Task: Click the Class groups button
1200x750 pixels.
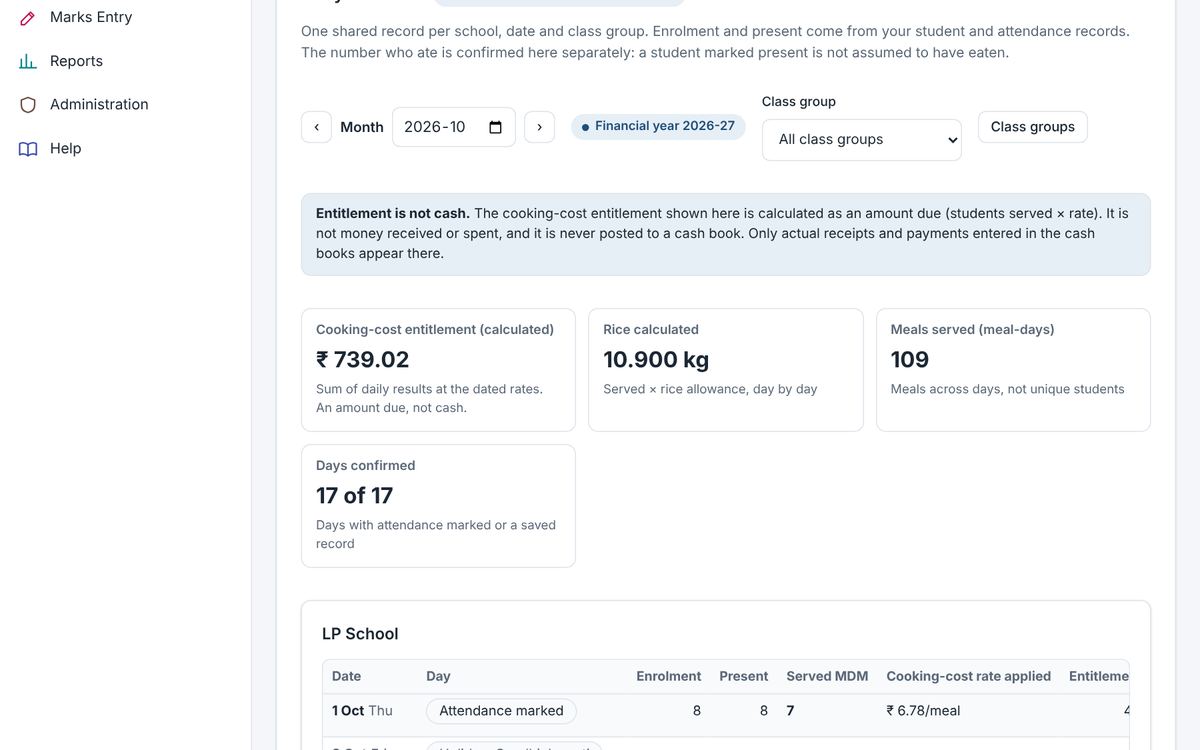Action: [1033, 127]
